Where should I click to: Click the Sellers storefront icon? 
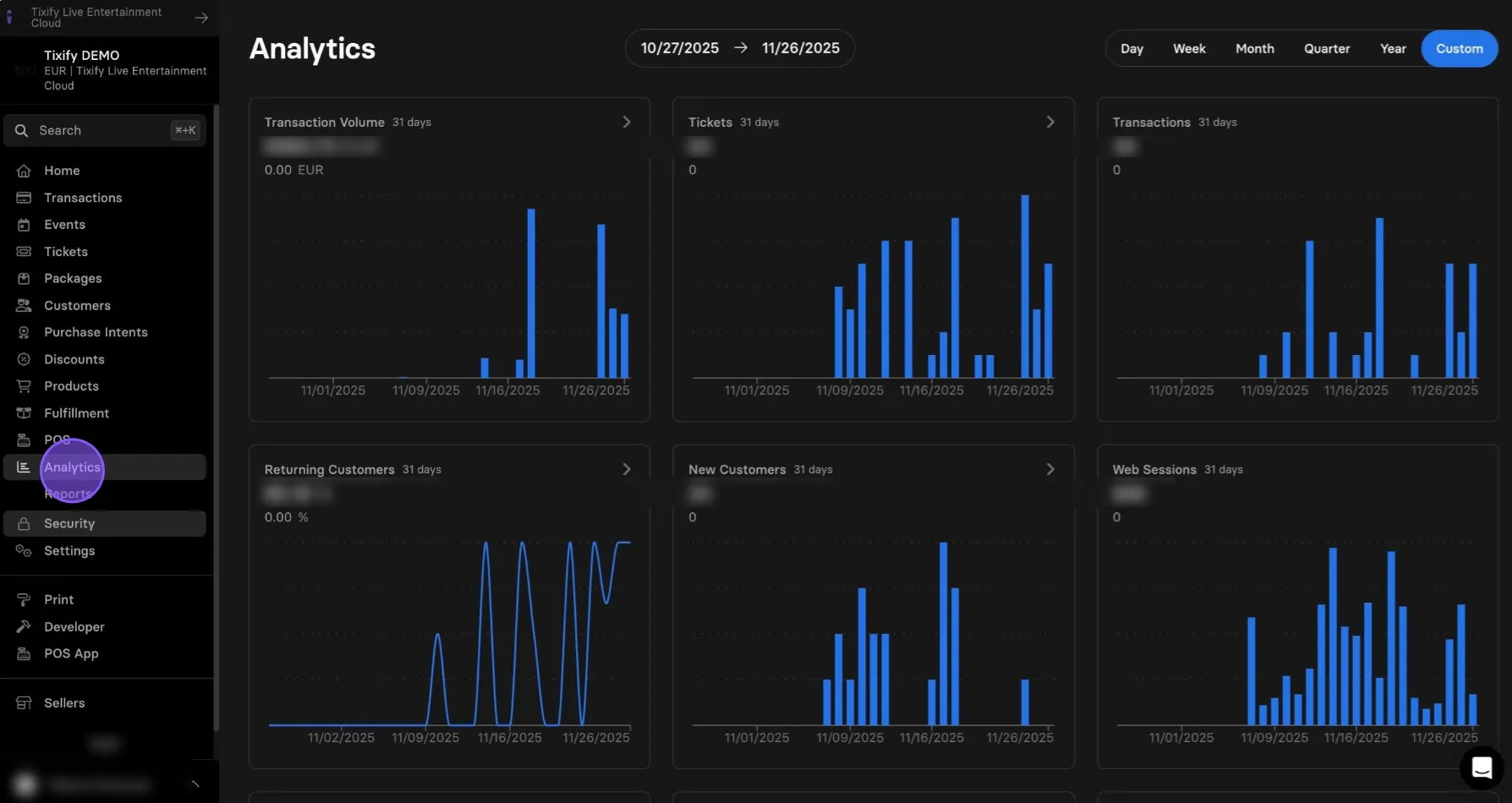click(24, 703)
